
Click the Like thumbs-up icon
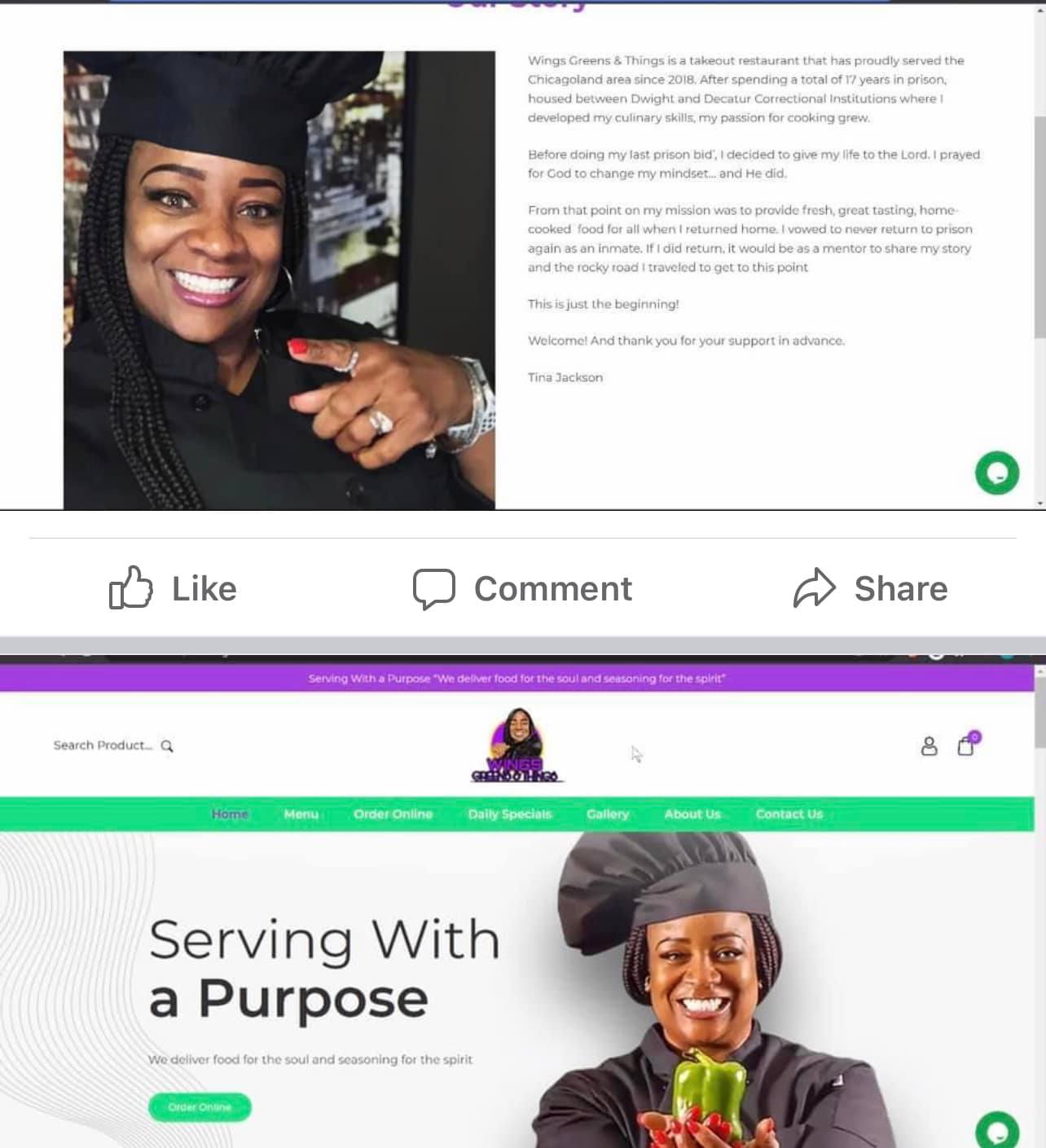[x=131, y=587]
